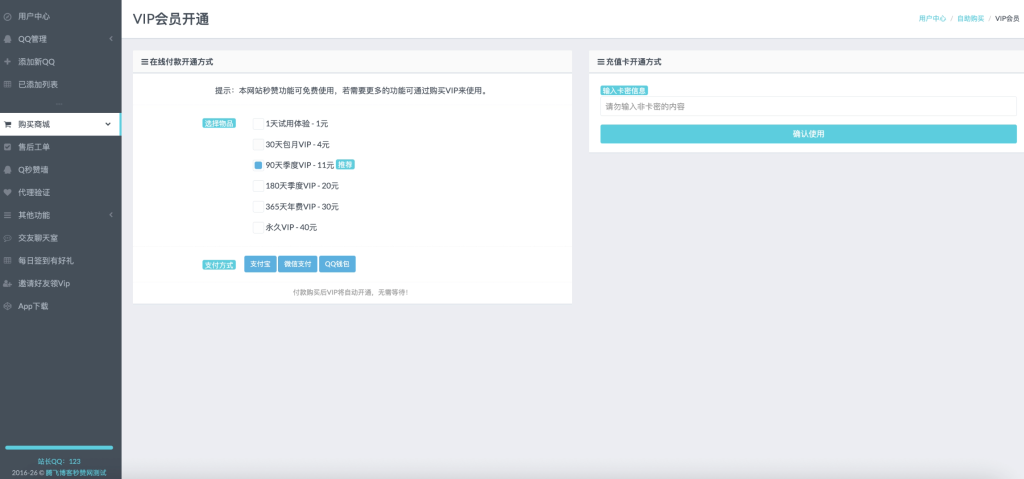
Task: Click the list icon beside 已添加列表
Action: [x=8, y=84]
